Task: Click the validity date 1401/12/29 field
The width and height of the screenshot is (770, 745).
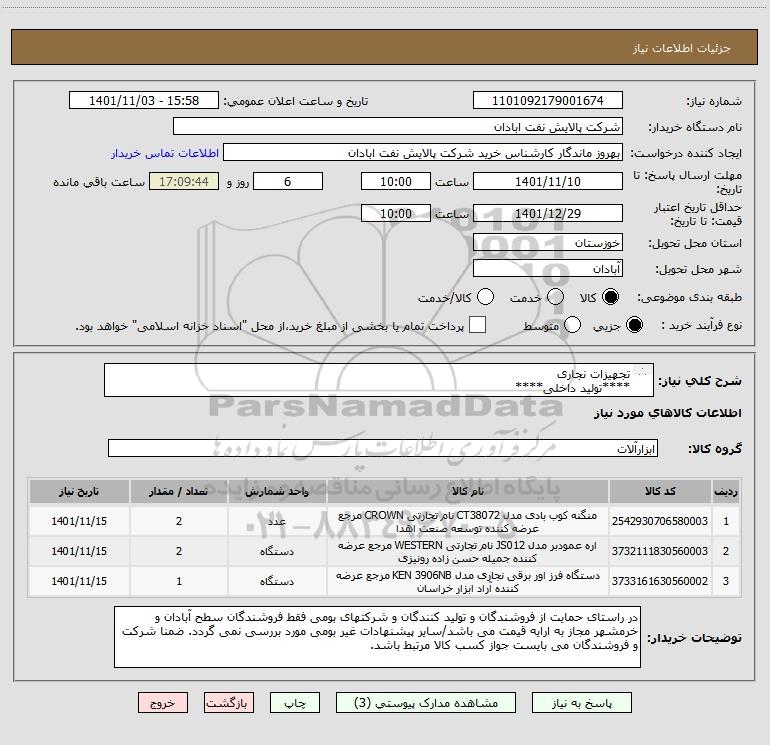Action: (x=548, y=213)
